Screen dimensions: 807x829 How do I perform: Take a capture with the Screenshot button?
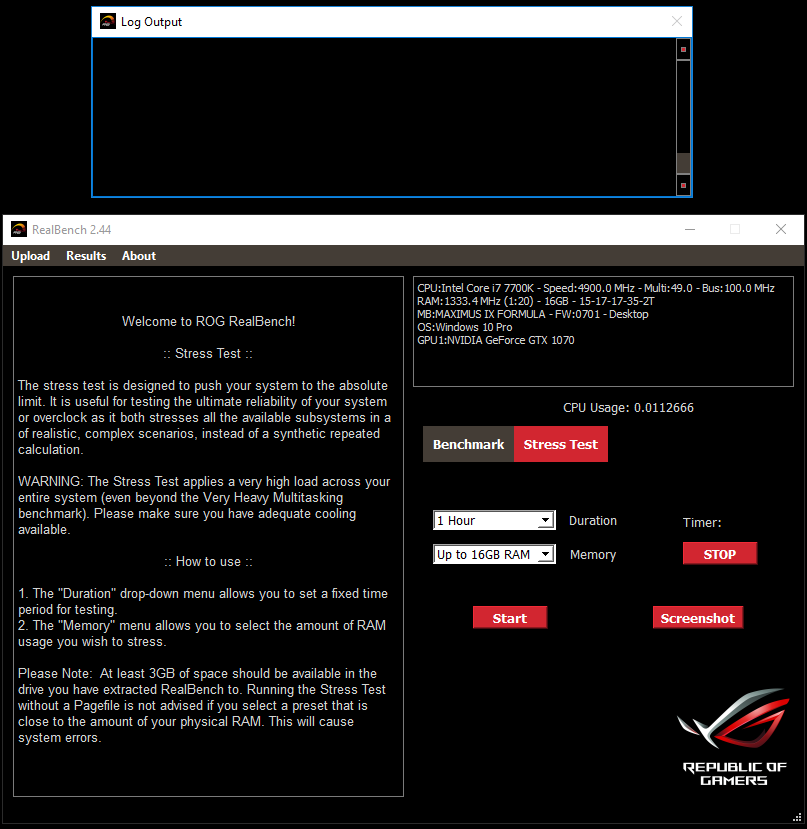(698, 618)
